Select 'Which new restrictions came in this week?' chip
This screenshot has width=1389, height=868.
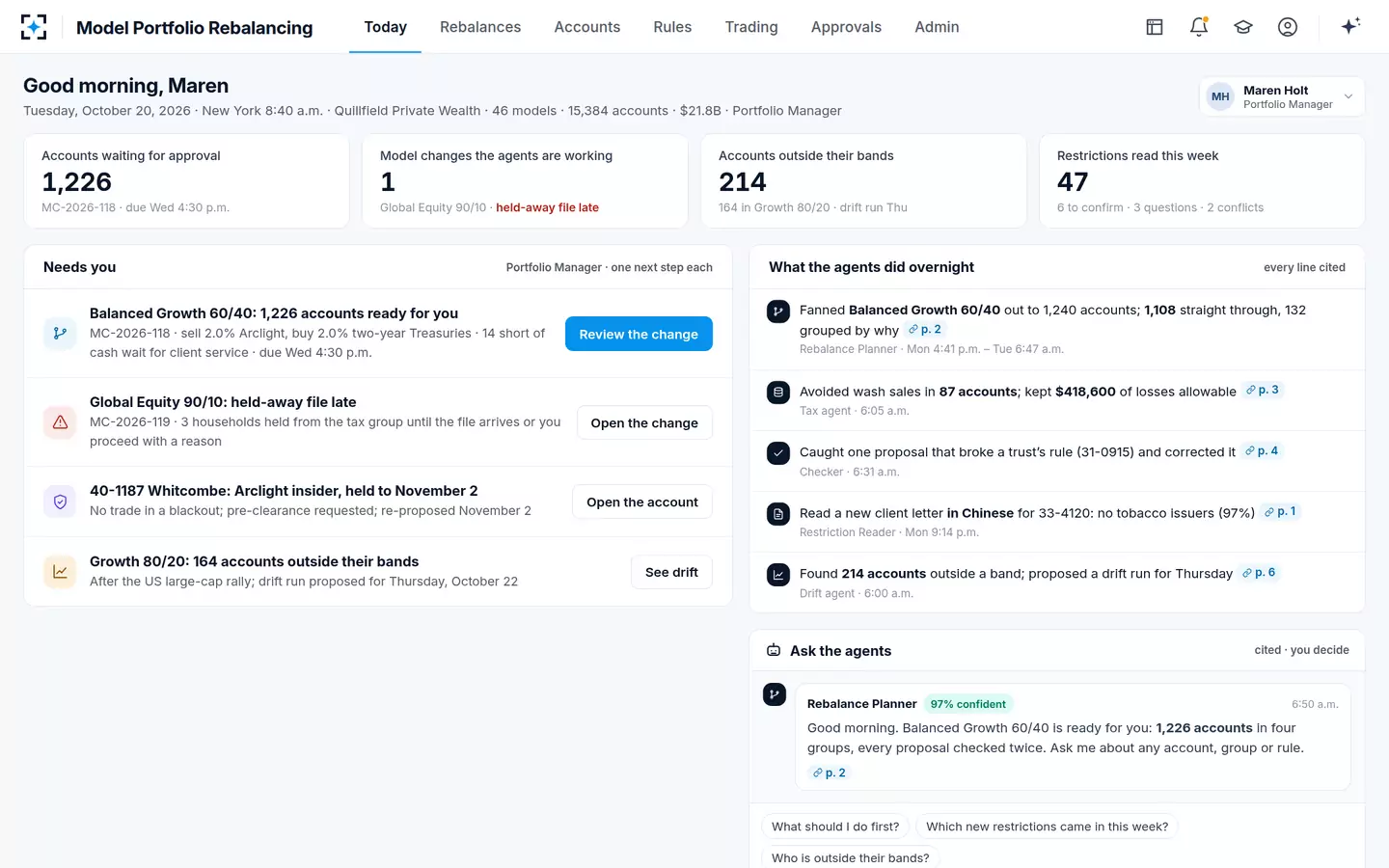click(1047, 827)
